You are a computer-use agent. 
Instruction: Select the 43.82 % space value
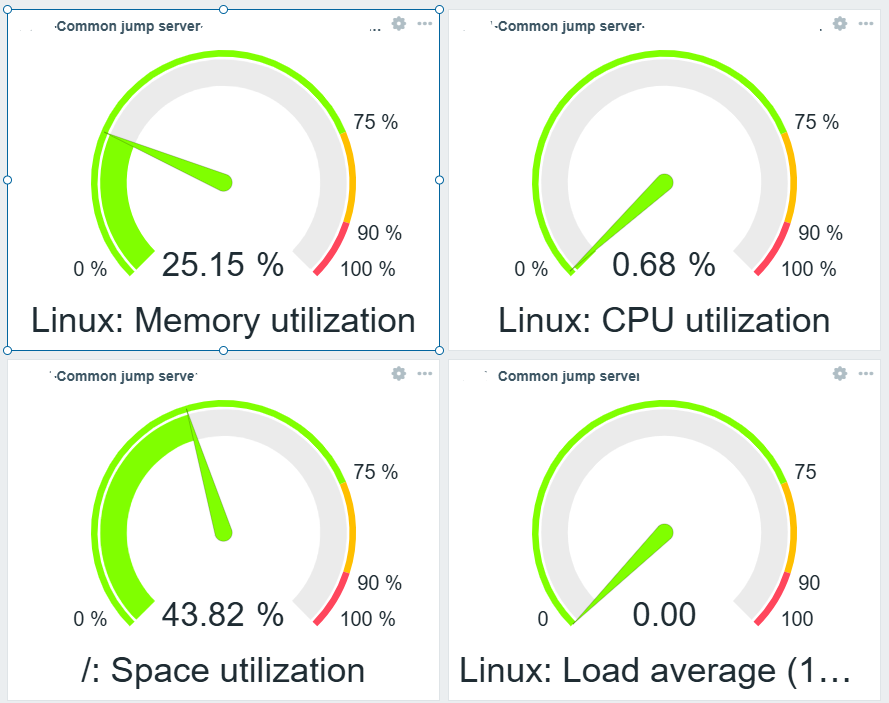tap(223, 615)
